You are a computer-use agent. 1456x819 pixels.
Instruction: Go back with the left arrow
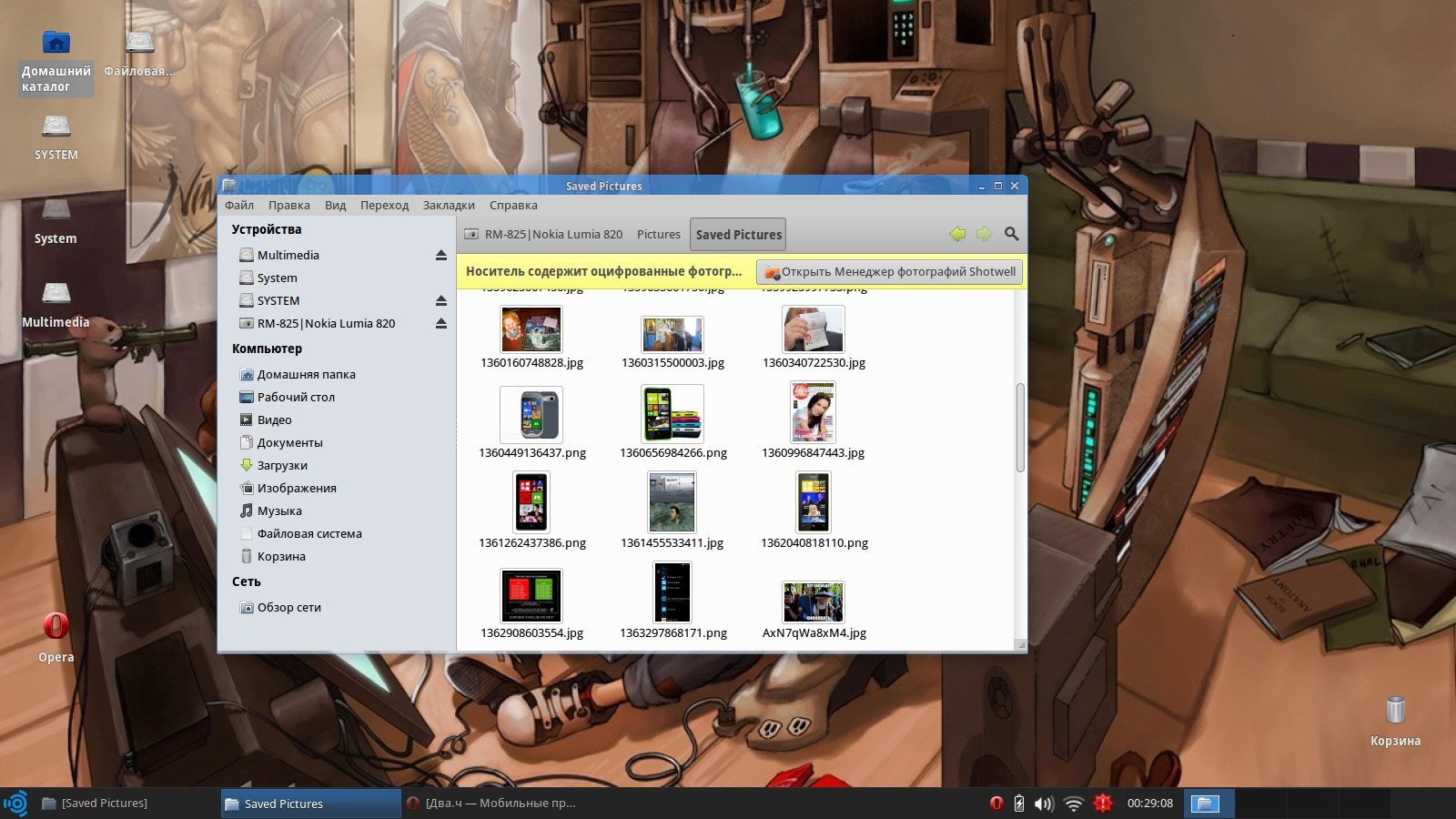tap(957, 234)
